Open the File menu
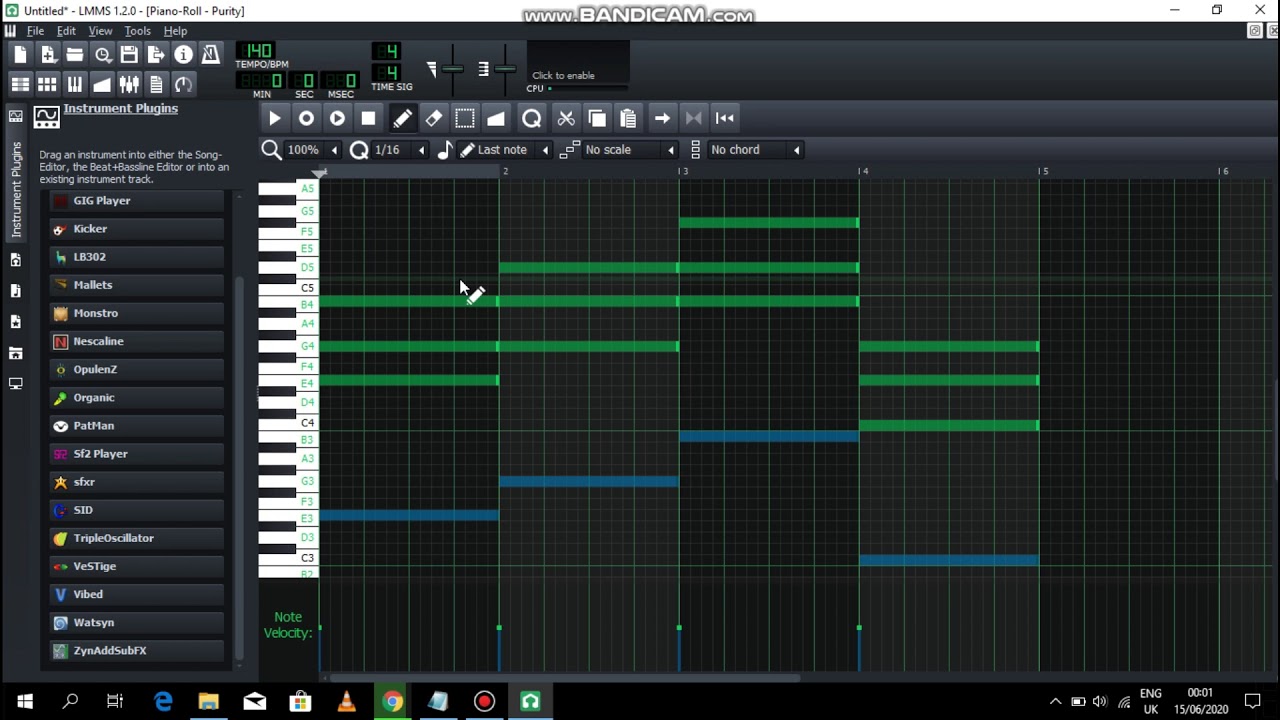1280x720 pixels. (x=35, y=31)
